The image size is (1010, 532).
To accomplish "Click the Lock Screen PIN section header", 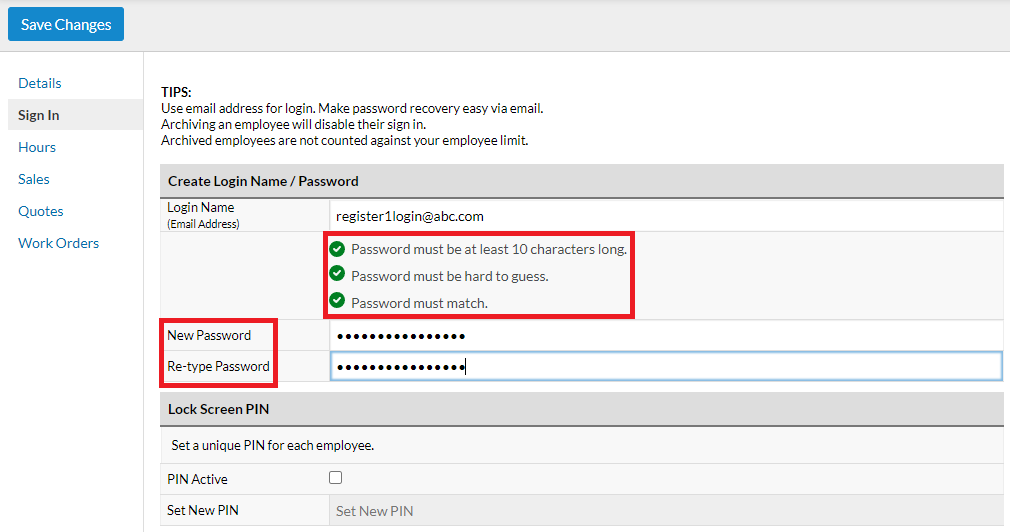I will [218, 409].
